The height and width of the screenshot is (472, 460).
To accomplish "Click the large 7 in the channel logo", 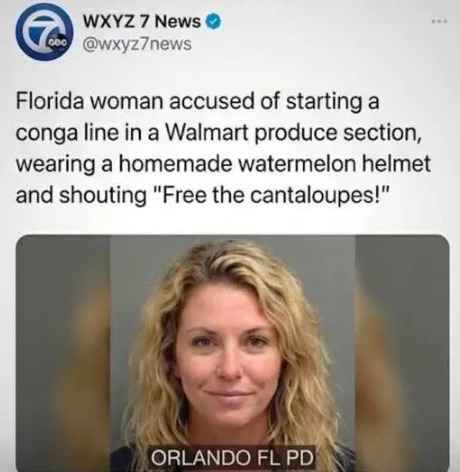I will pos(43,32).
